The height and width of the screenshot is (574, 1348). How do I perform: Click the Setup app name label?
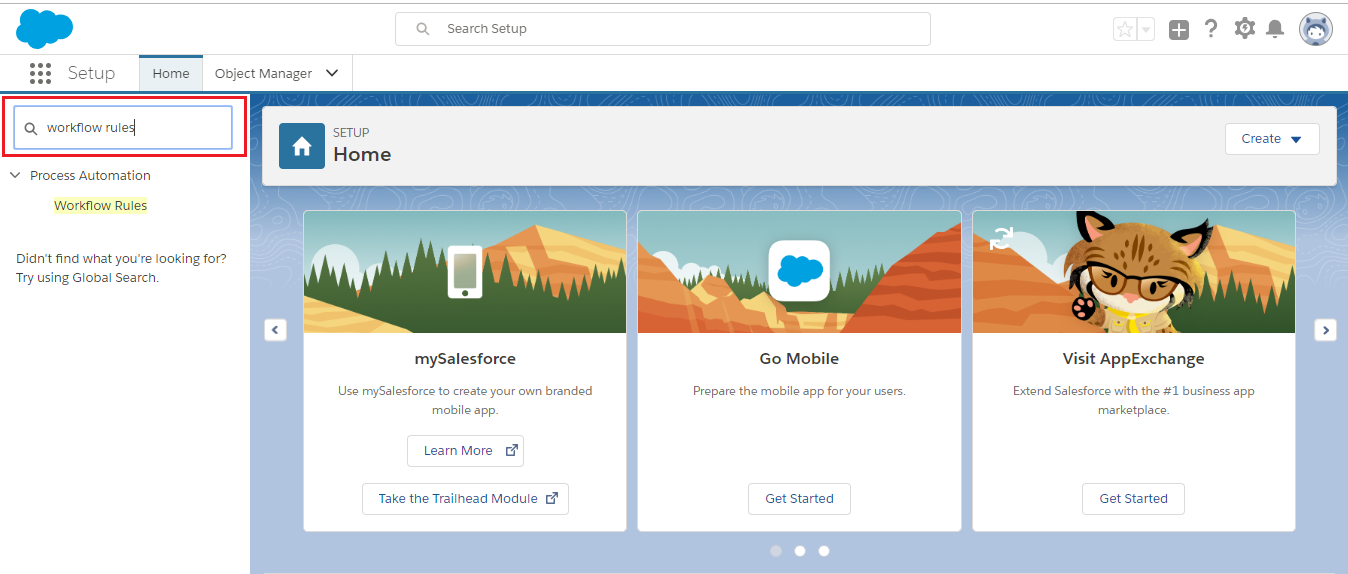(x=91, y=73)
